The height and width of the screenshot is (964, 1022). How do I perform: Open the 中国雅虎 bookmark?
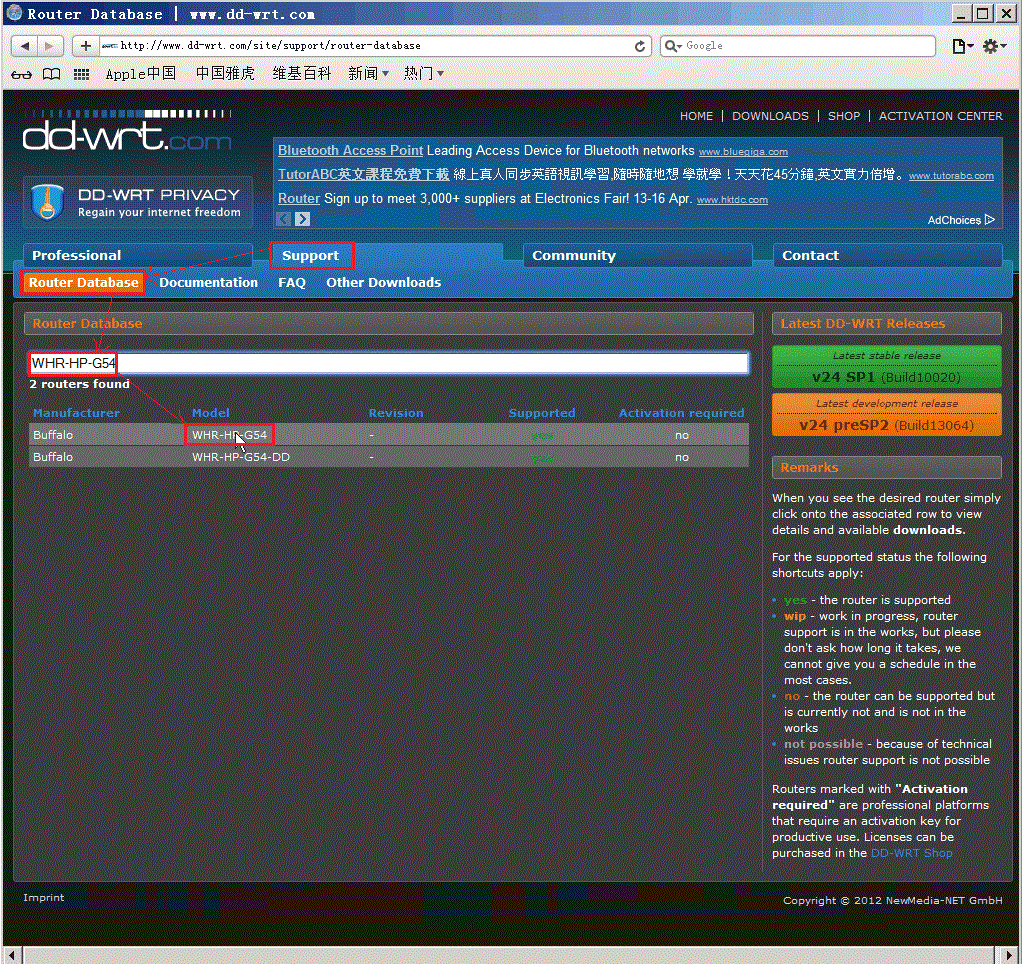(225, 74)
